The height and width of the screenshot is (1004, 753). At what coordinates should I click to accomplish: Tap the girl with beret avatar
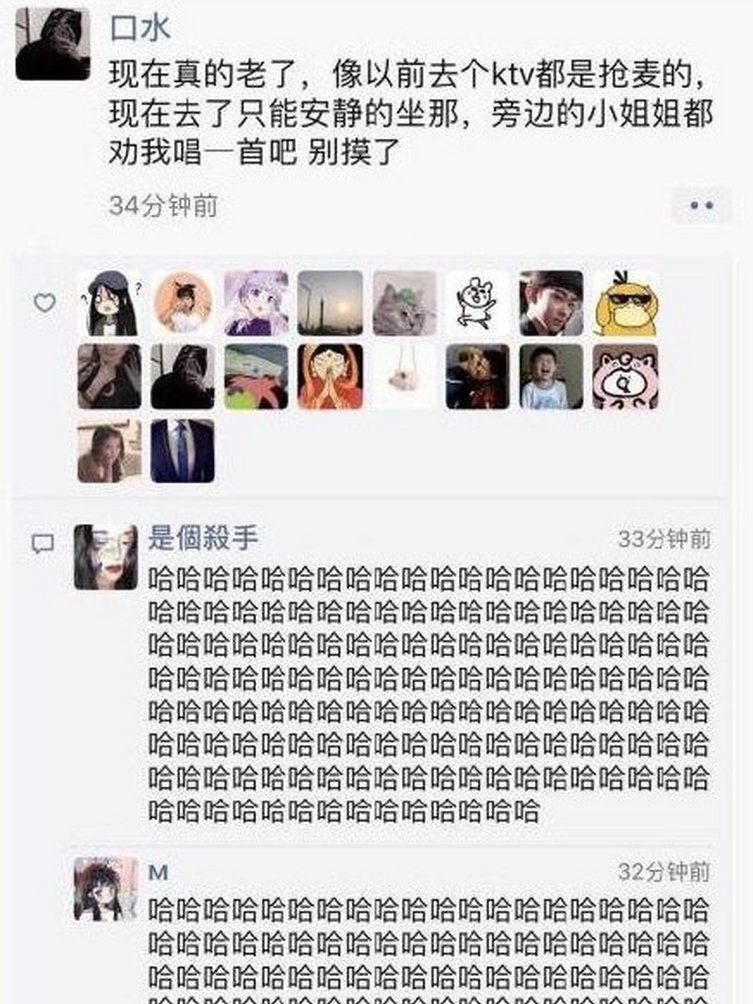tap(109, 303)
